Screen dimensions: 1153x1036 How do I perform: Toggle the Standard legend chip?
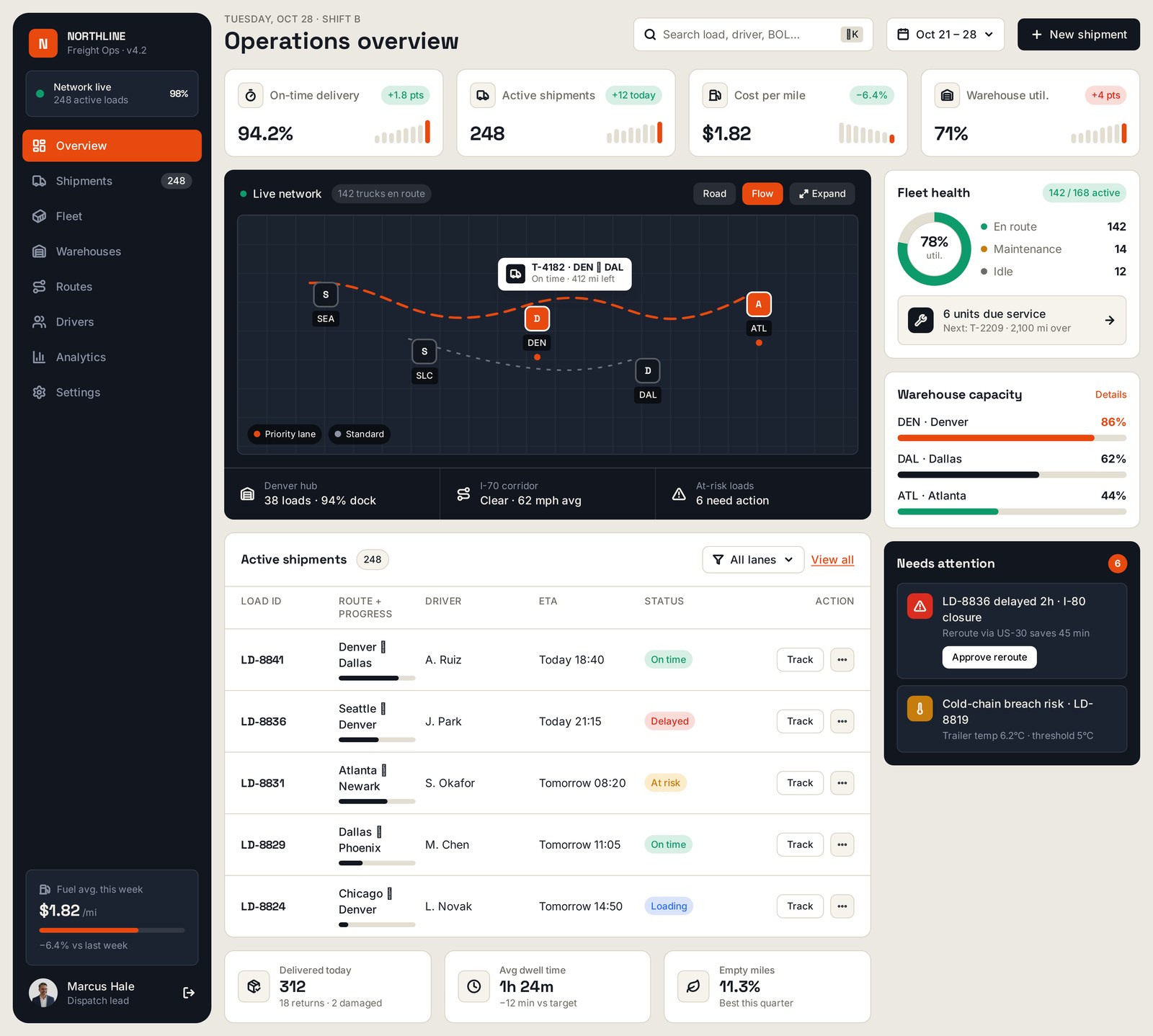point(360,434)
